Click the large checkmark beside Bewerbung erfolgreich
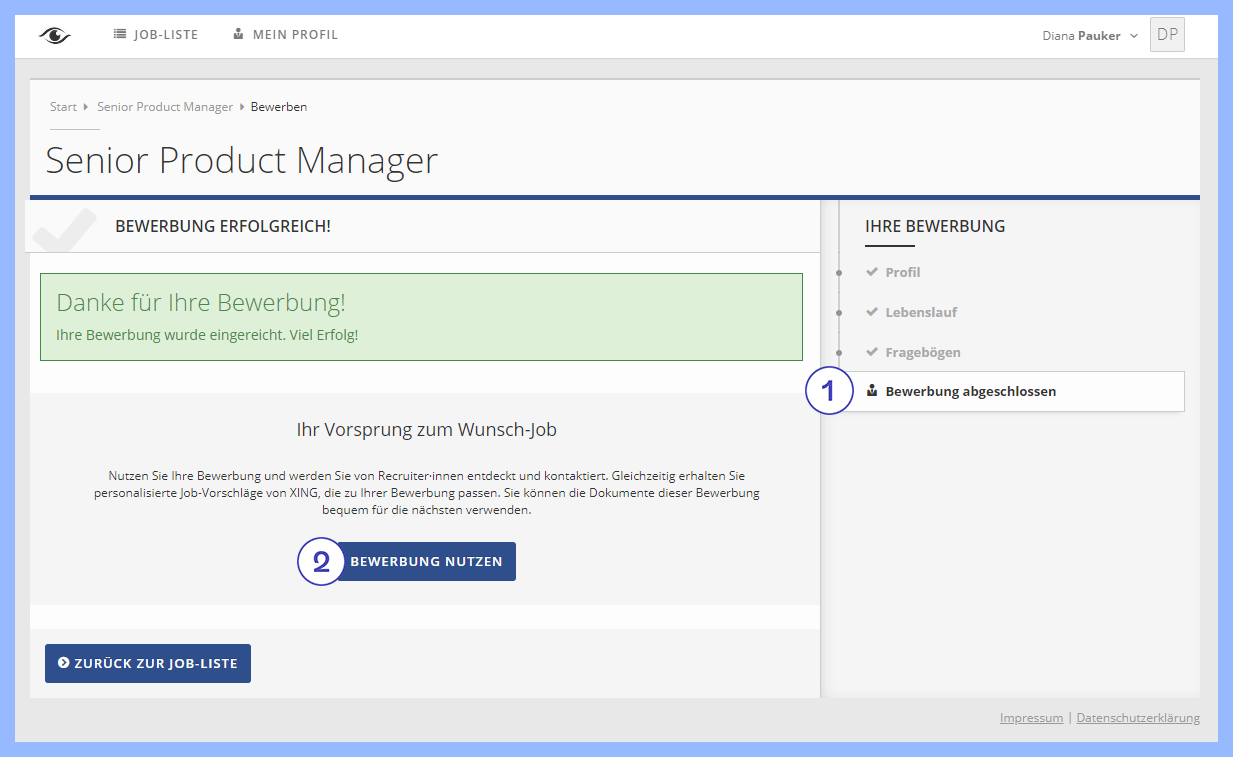The height and width of the screenshot is (757, 1233). coord(65,228)
